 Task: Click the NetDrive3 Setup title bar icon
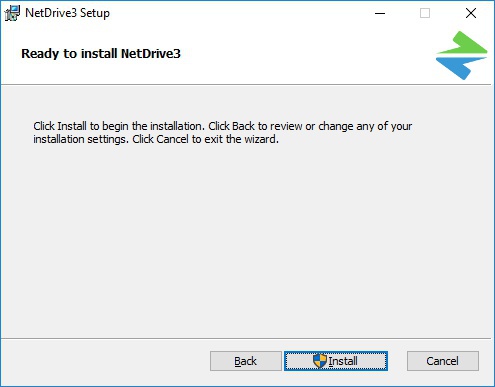pyautogui.click(x=12, y=13)
